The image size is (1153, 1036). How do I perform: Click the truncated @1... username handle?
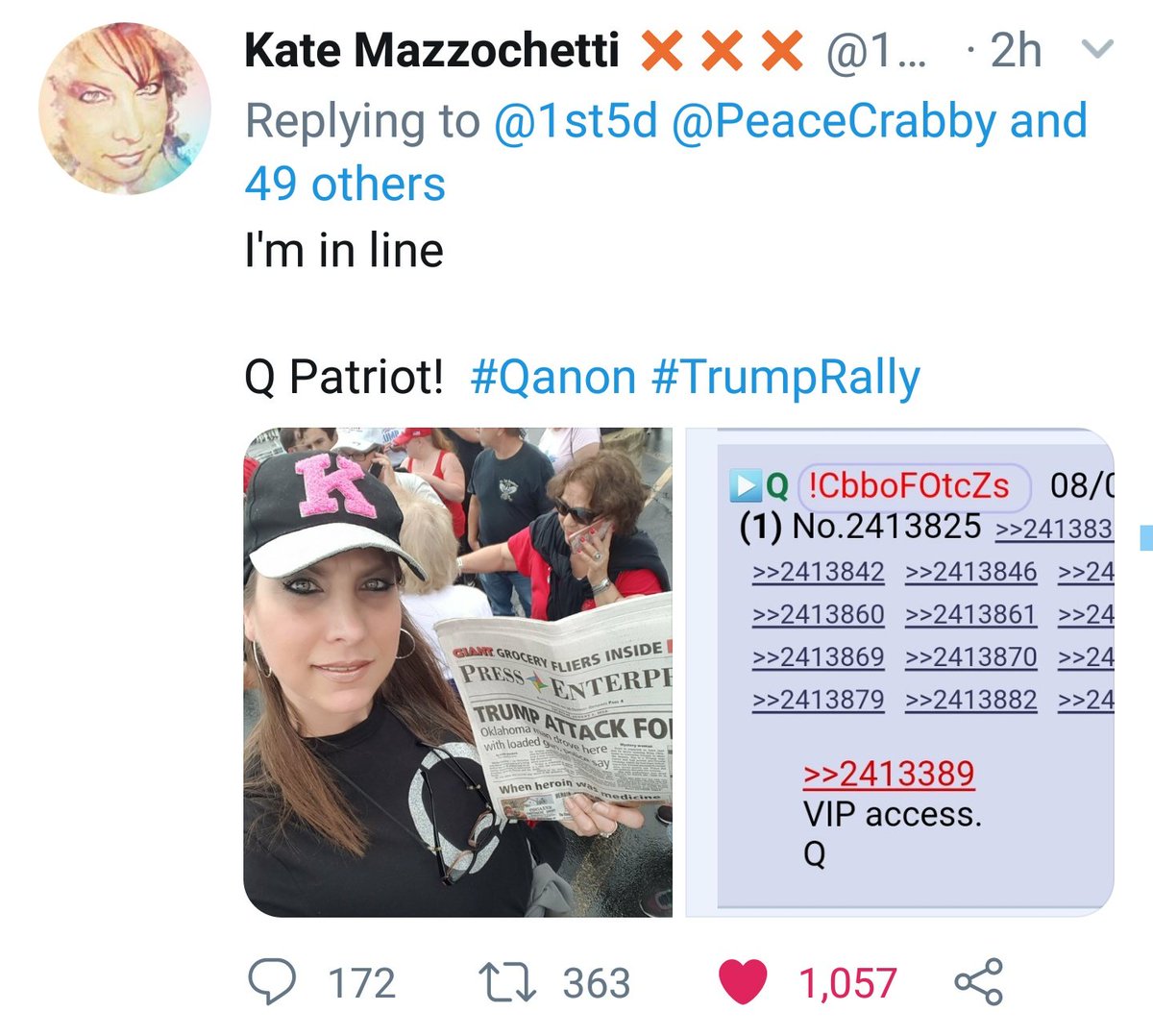coord(875,50)
